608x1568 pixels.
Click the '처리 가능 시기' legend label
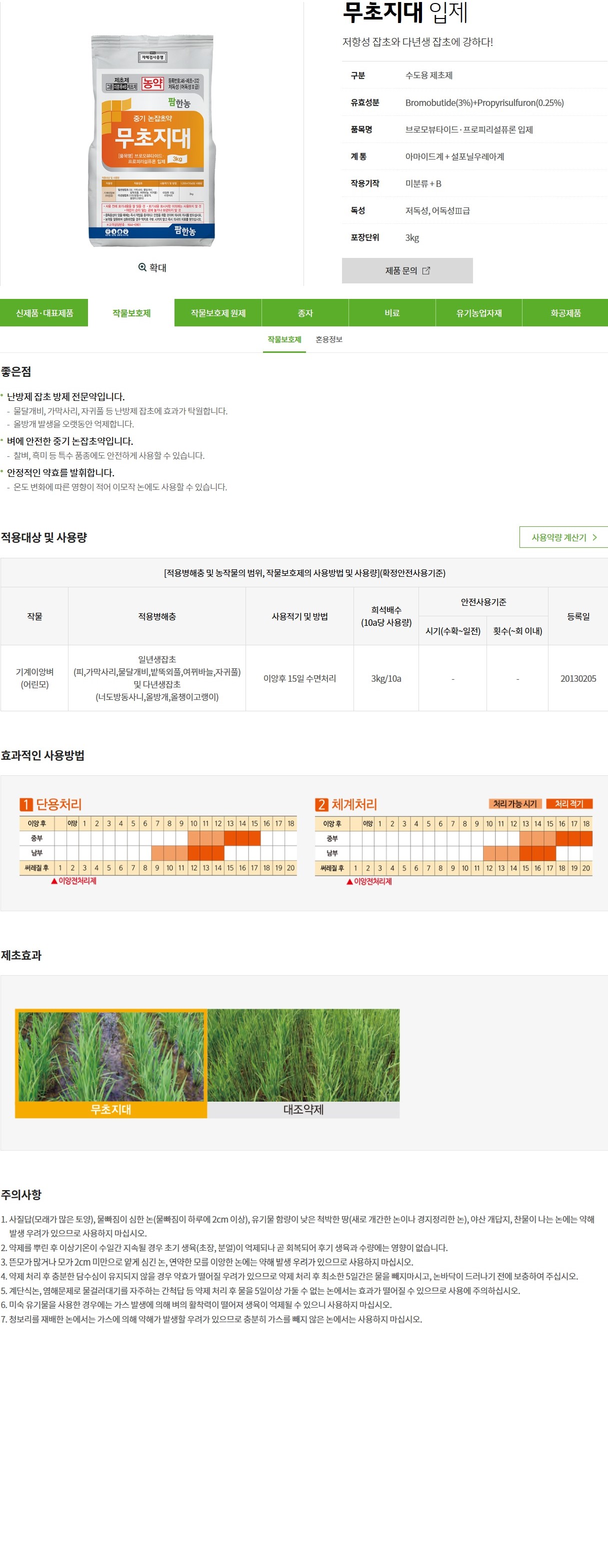[x=515, y=804]
